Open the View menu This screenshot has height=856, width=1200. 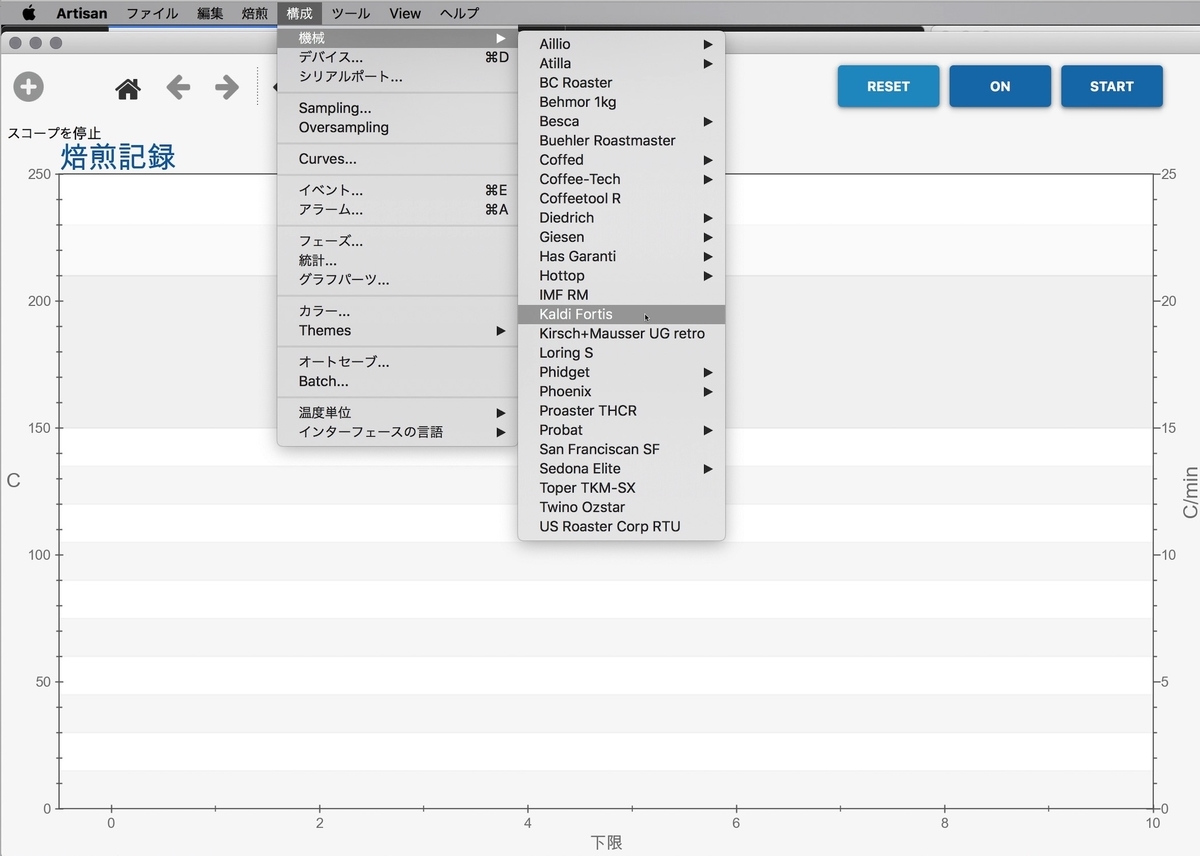(405, 13)
